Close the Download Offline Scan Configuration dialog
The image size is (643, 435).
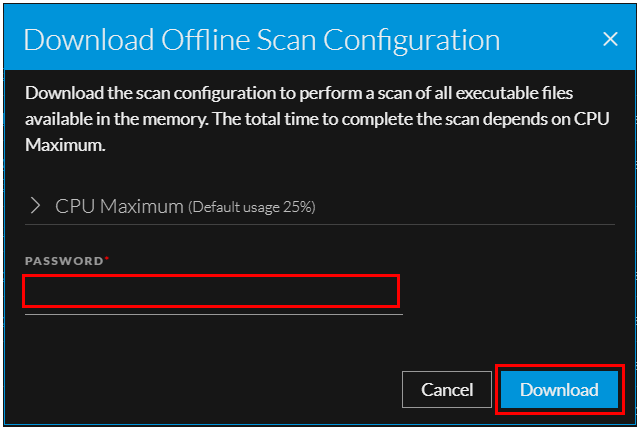pyautogui.click(x=611, y=39)
